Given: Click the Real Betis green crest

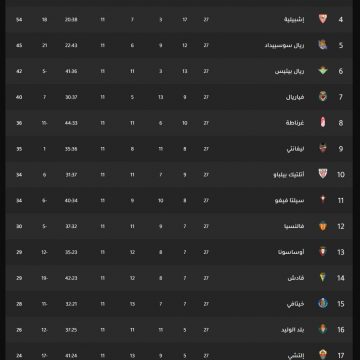Looking at the screenshot, I should [323, 71].
